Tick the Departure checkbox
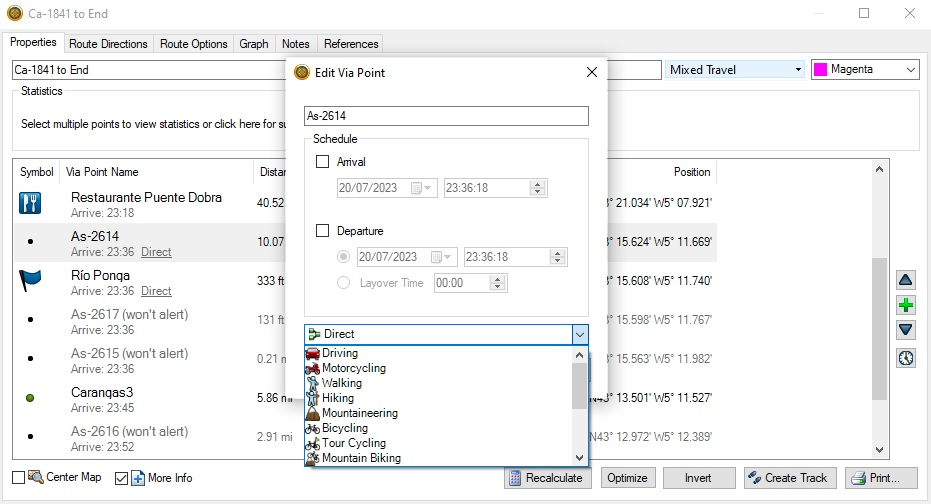 point(323,231)
